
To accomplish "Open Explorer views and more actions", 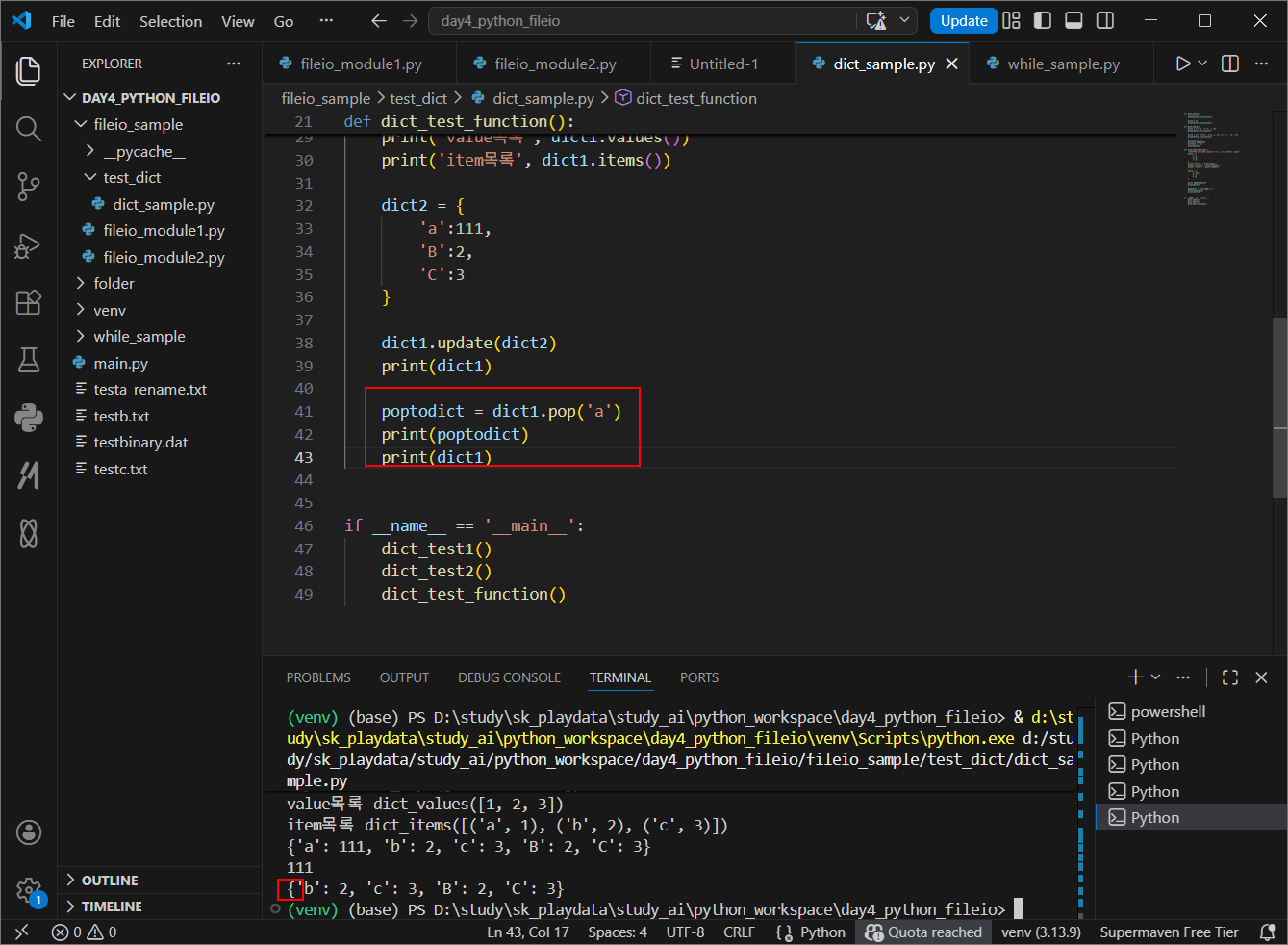I will pyautogui.click(x=234, y=64).
